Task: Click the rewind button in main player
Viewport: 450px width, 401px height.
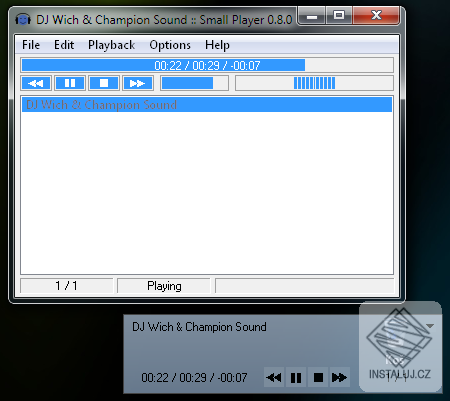Action: tap(36, 83)
